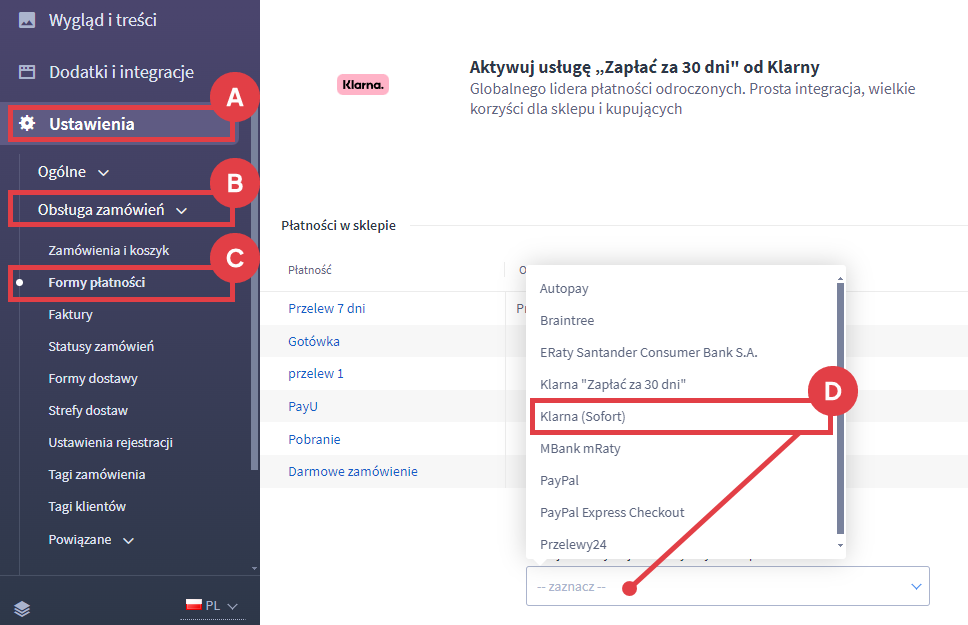Select Formy płatności in sidebar

pos(96,283)
